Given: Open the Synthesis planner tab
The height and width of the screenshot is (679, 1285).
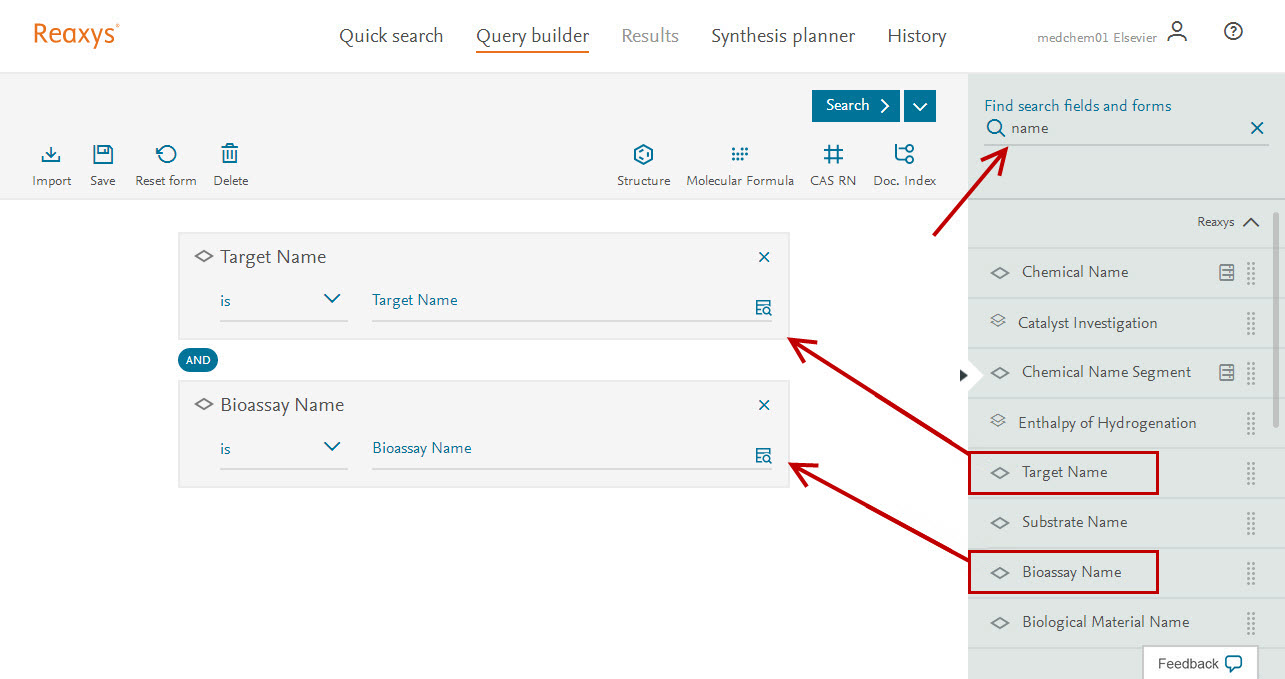Looking at the screenshot, I should pos(782,36).
